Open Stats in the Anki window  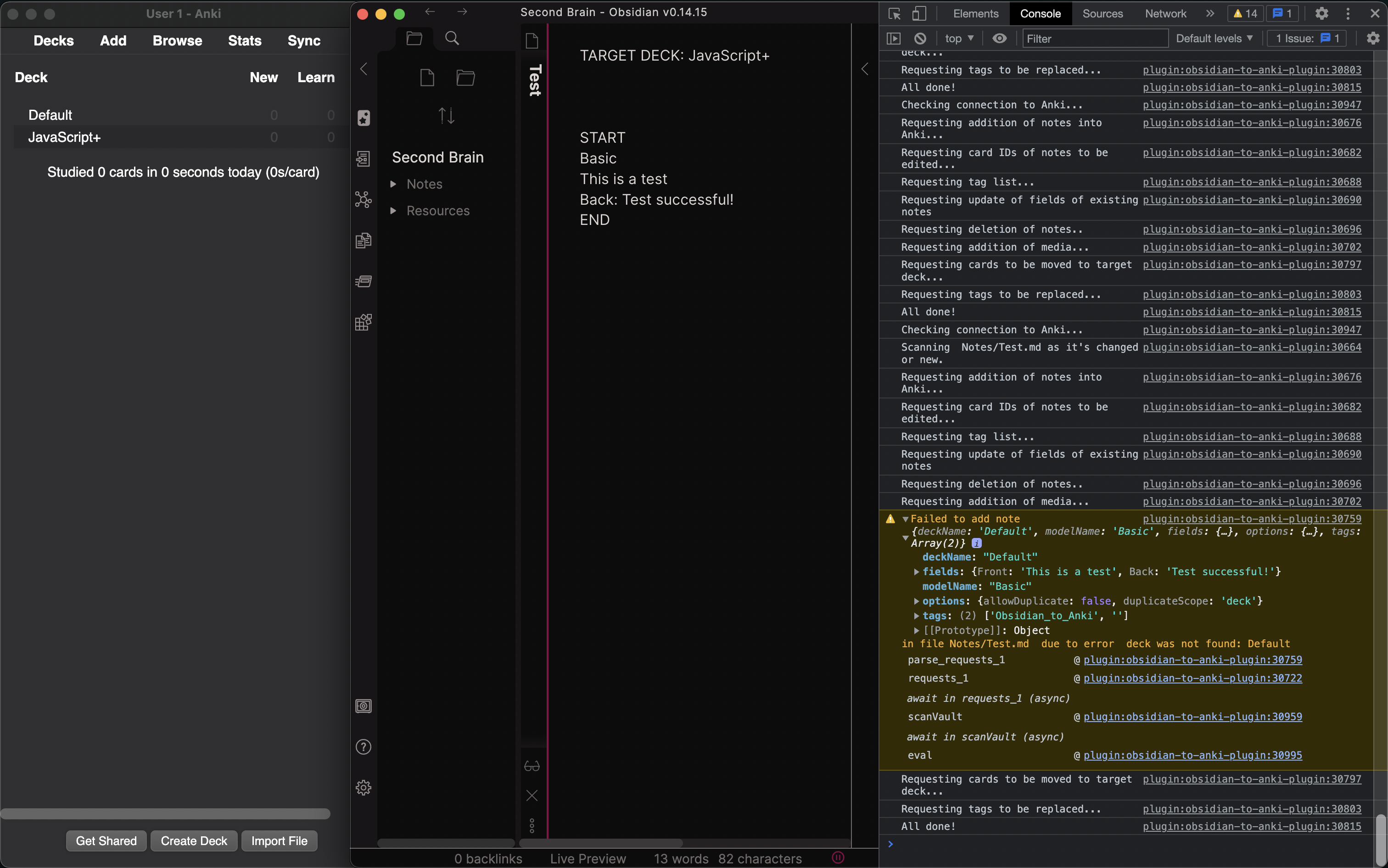tap(245, 41)
